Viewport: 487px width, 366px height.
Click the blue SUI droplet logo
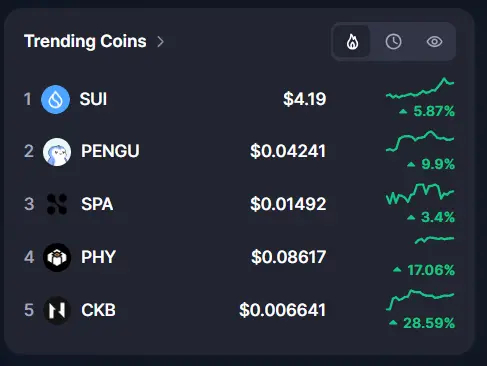tap(55, 99)
